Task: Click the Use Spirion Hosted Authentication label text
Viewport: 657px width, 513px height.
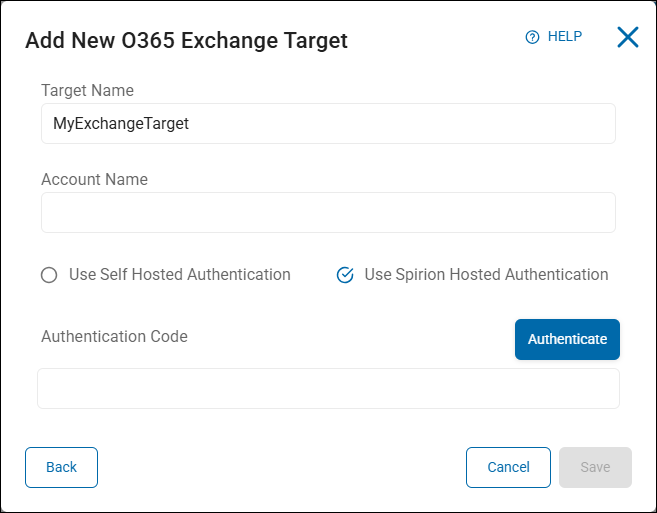Action: point(486,274)
